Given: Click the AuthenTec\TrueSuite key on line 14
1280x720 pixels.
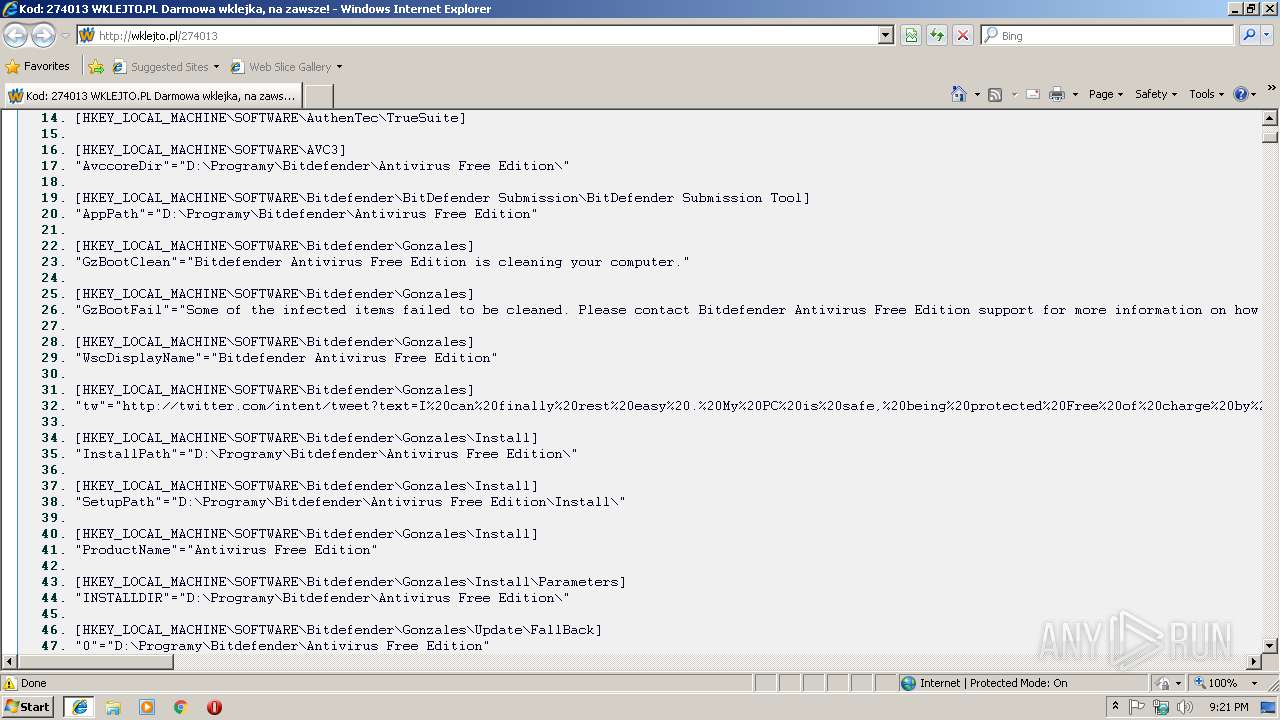Looking at the screenshot, I should pos(270,118).
